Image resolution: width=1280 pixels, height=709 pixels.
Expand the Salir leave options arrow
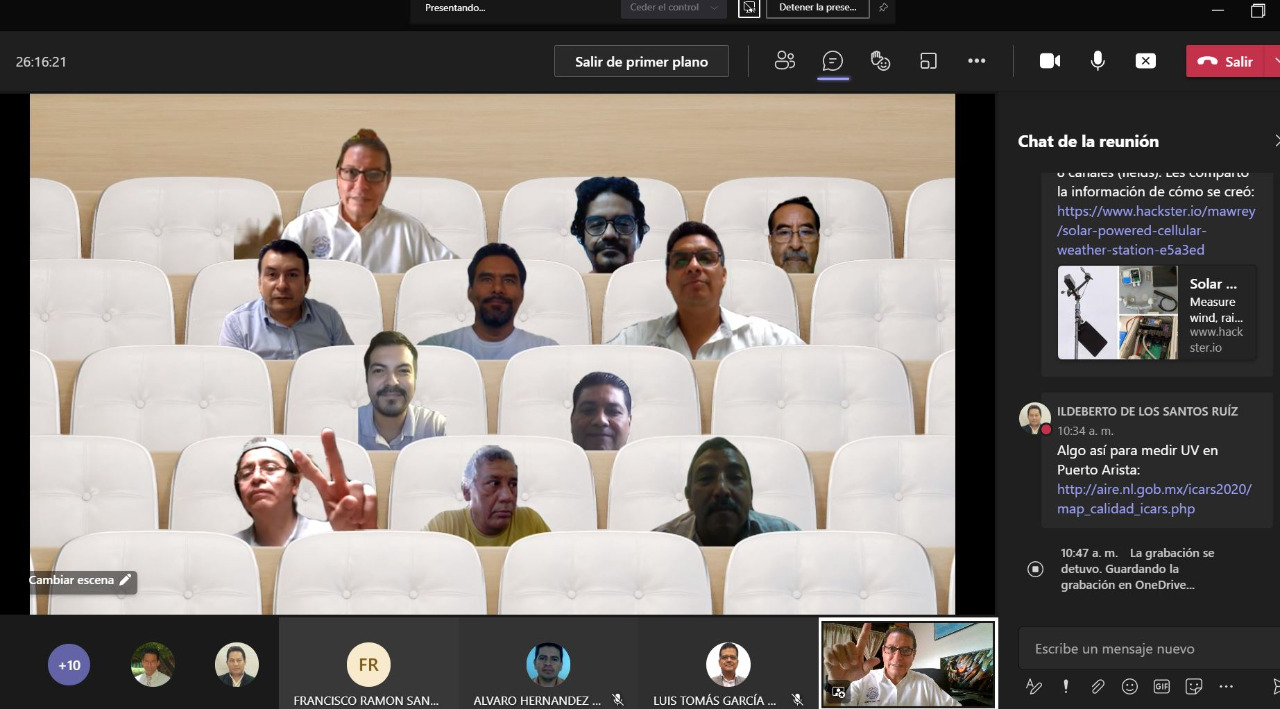[x=1273, y=61]
